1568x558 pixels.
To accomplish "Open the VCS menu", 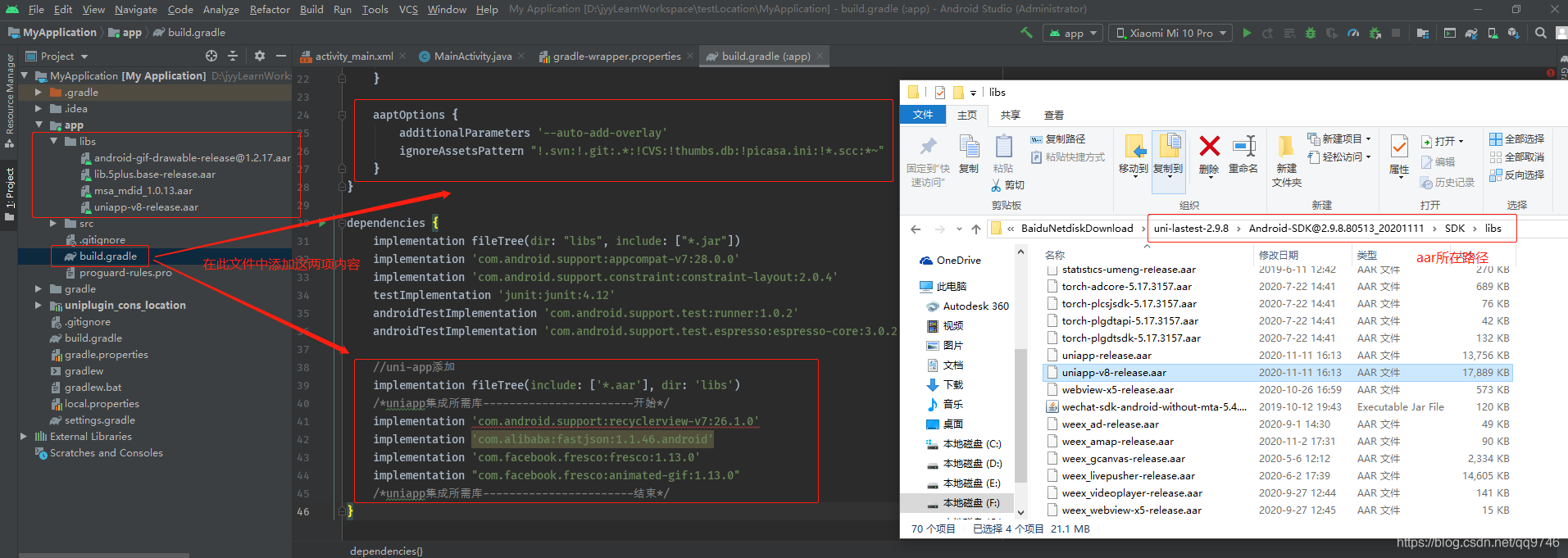I will [x=408, y=9].
